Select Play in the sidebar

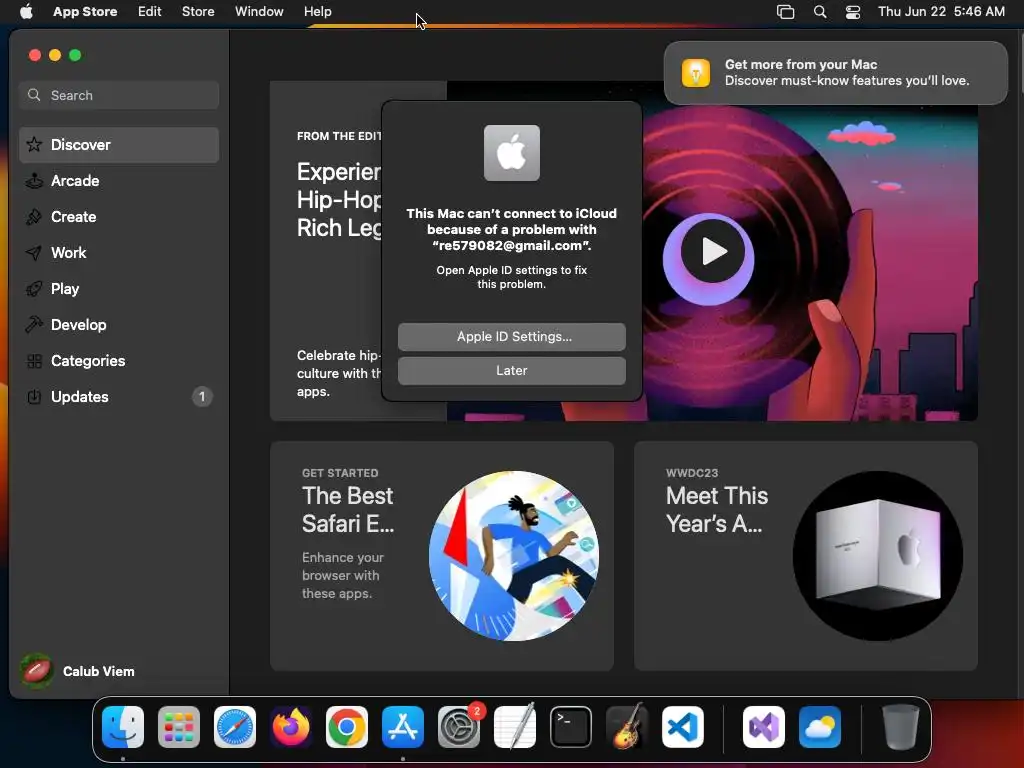(119, 289)
